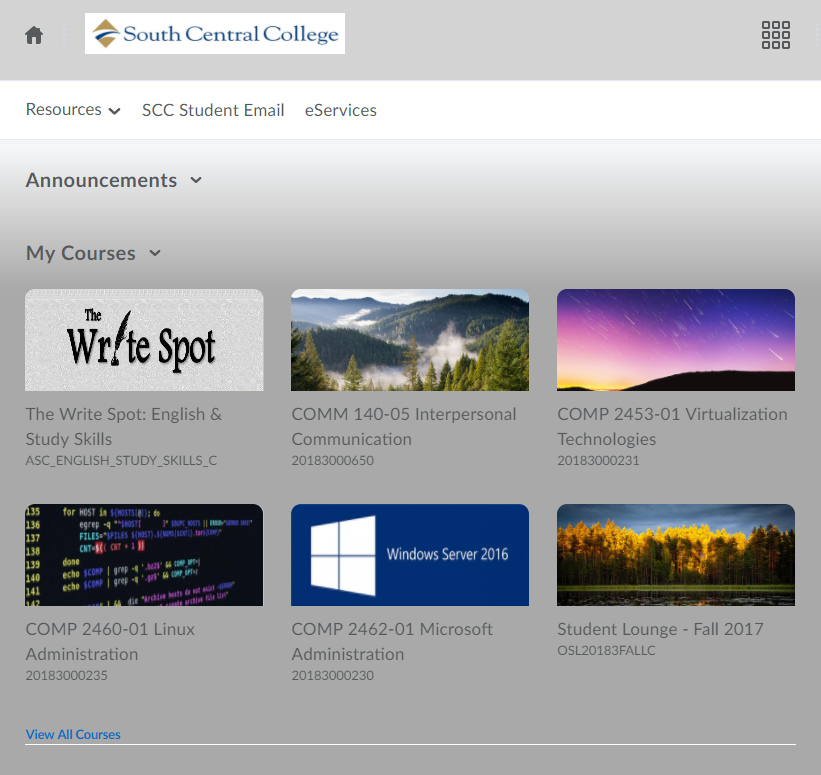821x775 pixels.
Task: Click course code 20183000230
Action: [x=332, y=676]
